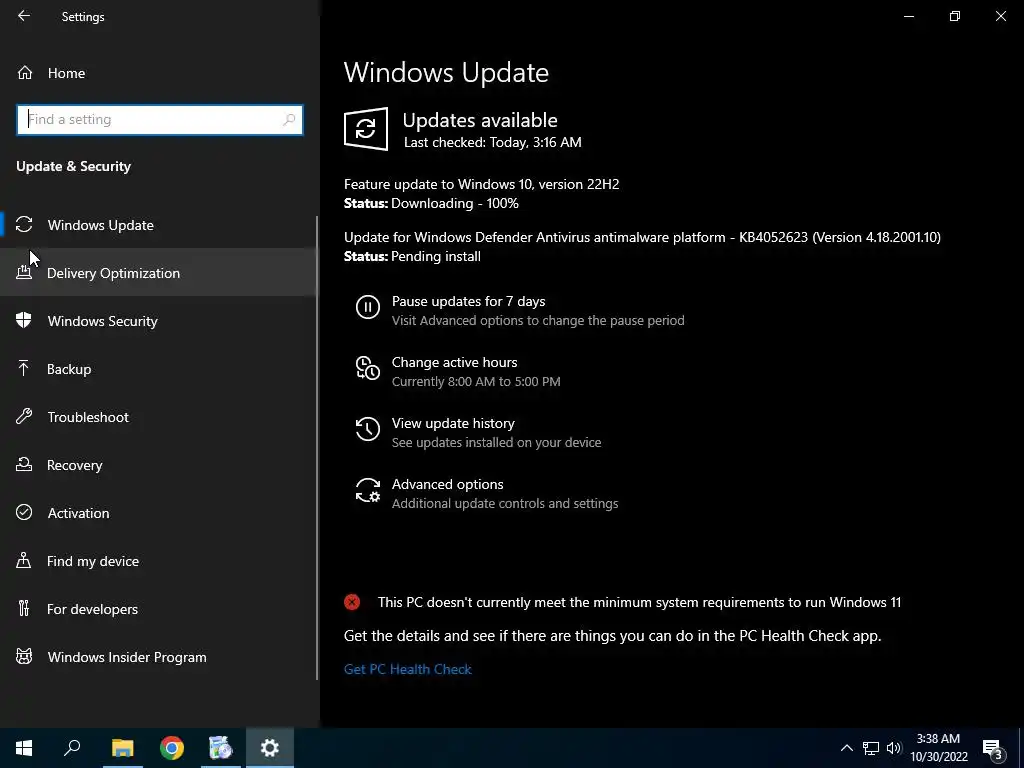Click the back arrow in Settings

pos(24,16)
